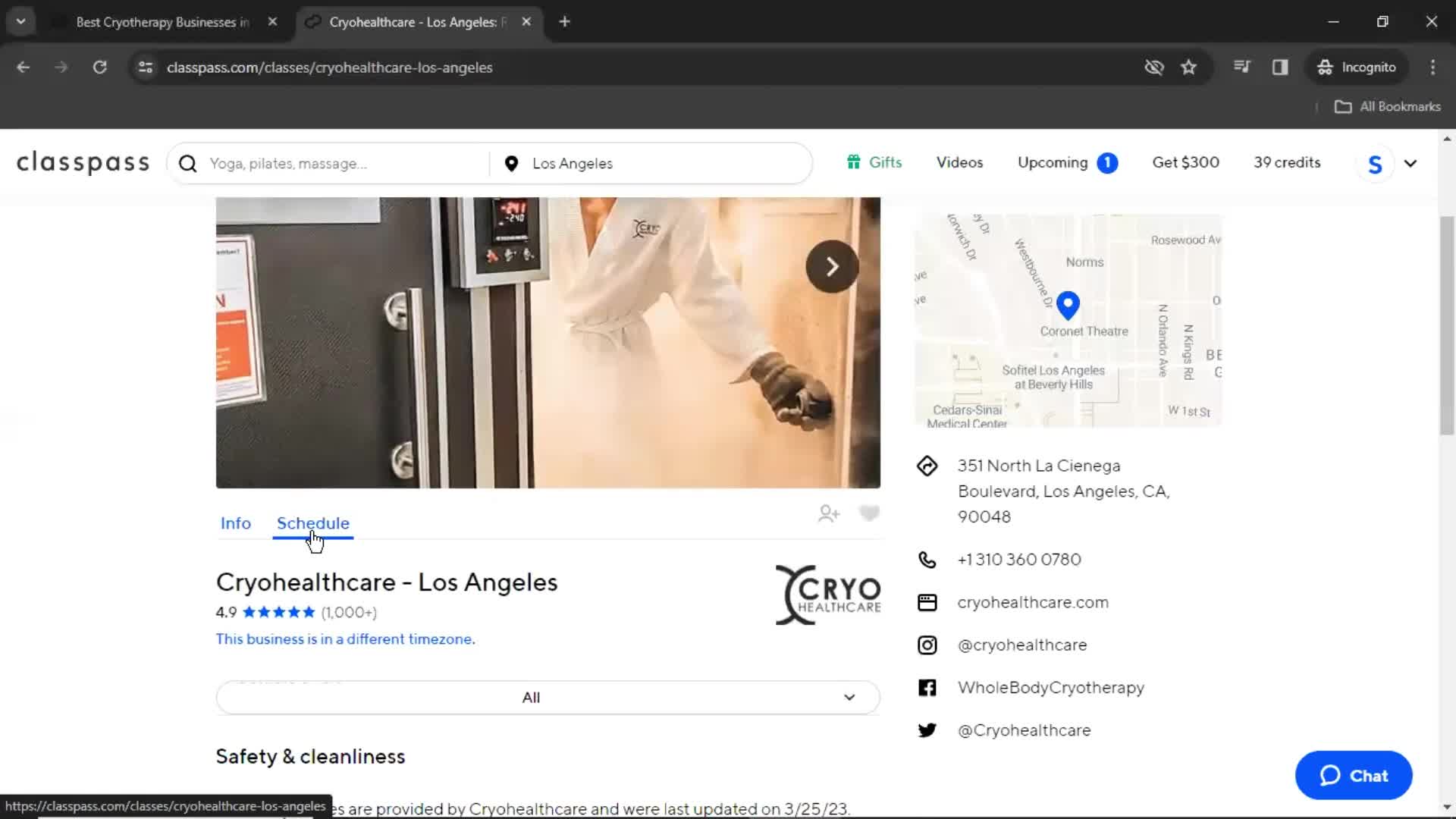Advance to the next studio photo
1456x819 pixels.
click(832, 267)
